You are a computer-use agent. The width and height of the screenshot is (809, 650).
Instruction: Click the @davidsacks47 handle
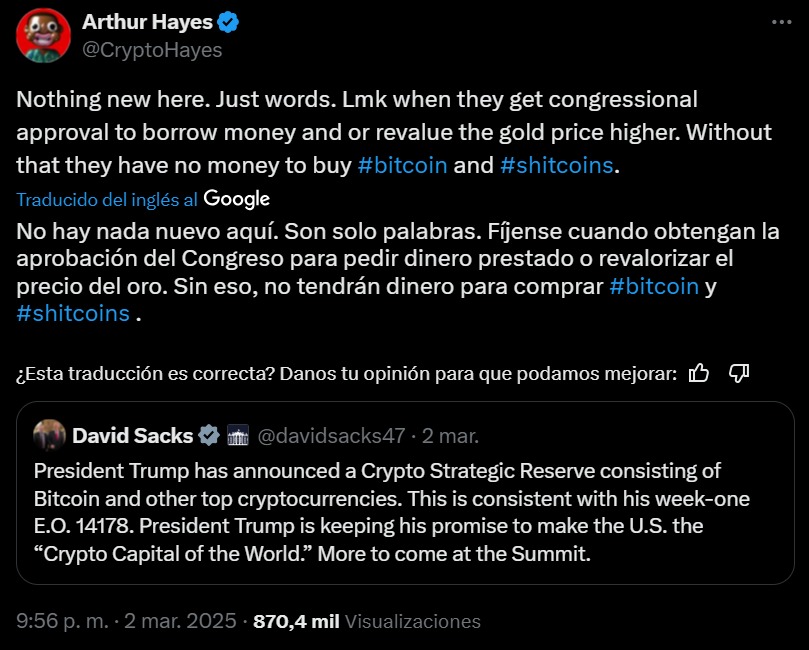(x=332, y=435)
